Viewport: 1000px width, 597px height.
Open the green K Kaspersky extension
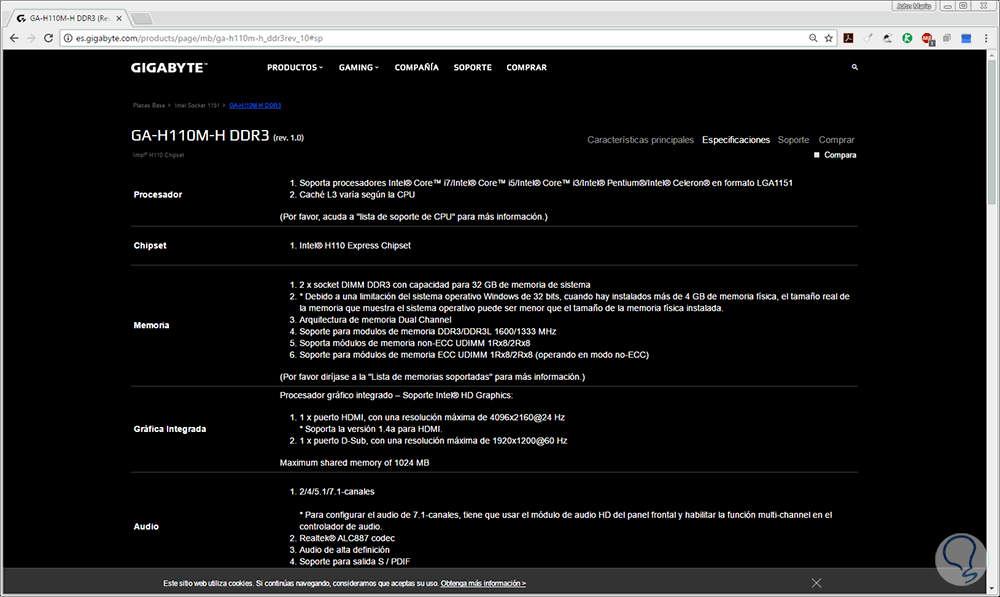(907, 38)
